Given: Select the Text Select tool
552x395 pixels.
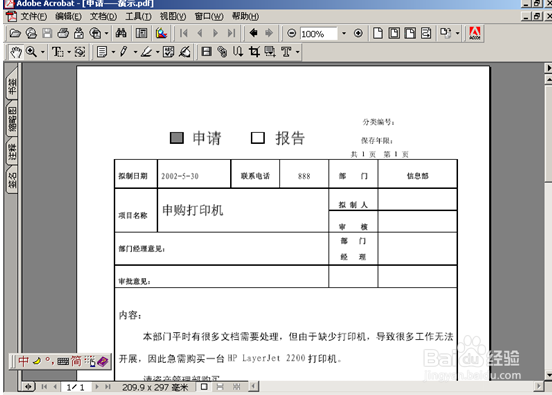Looking at the screenshot, I should [57, 52].
